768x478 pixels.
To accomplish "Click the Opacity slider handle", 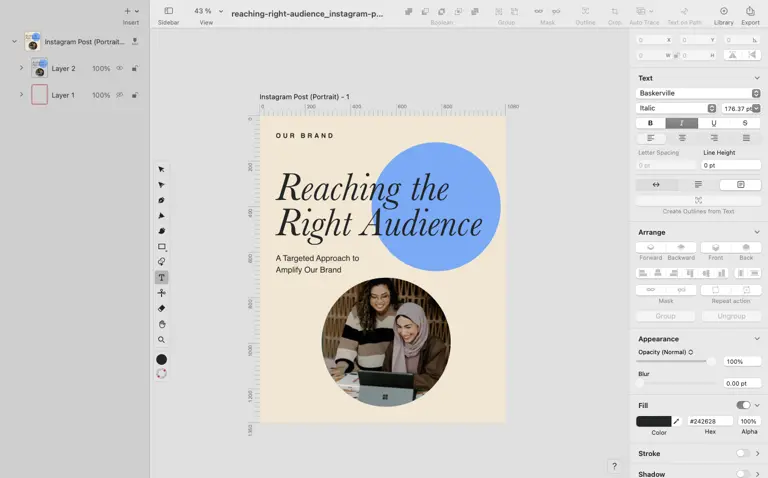I will pyautogui.click(x=711, y=361).
